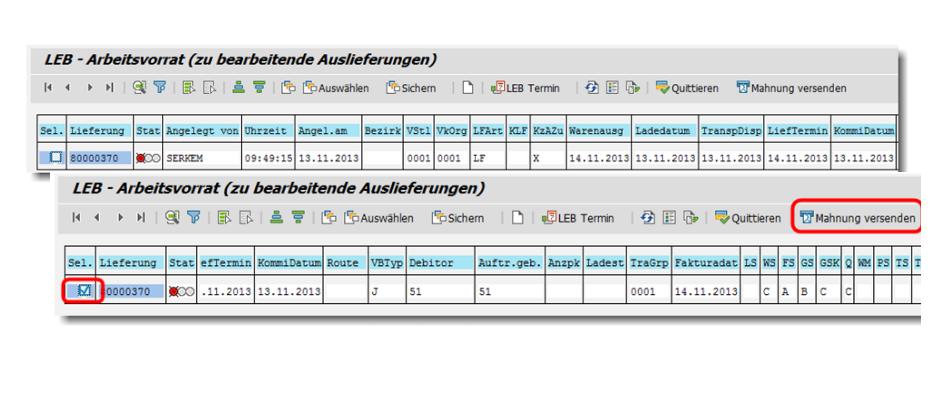940x400 pixels.
Task: Uncheck the red-highlighted Sel. checkbox
Action: (84, 291)
